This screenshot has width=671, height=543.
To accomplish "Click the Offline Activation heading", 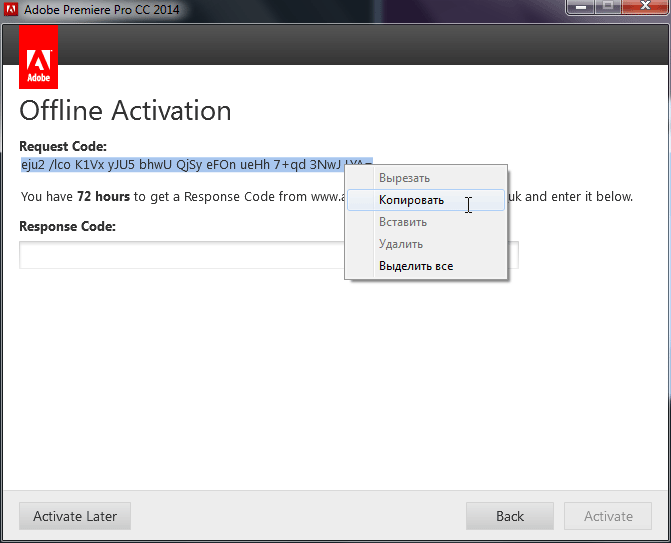I will [125, 111].
